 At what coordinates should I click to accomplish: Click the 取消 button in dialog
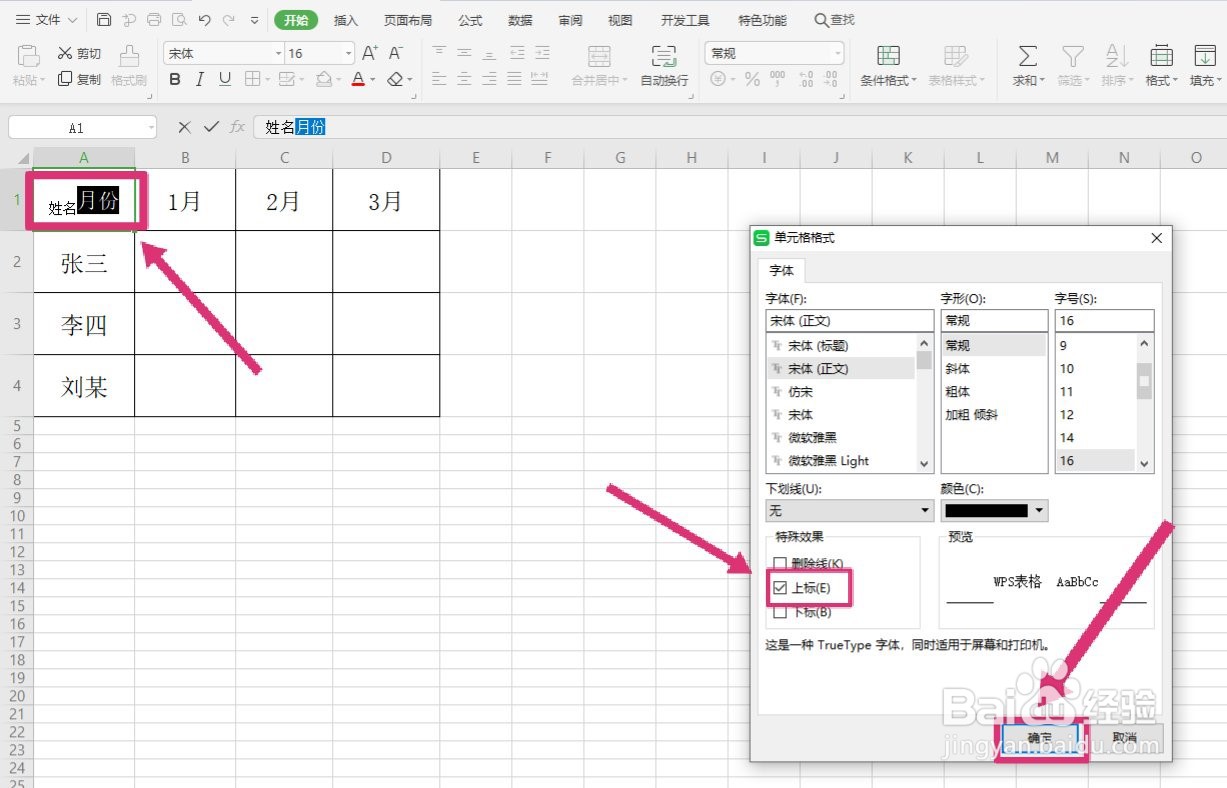pyautogui.click(x=1124, y=738)
